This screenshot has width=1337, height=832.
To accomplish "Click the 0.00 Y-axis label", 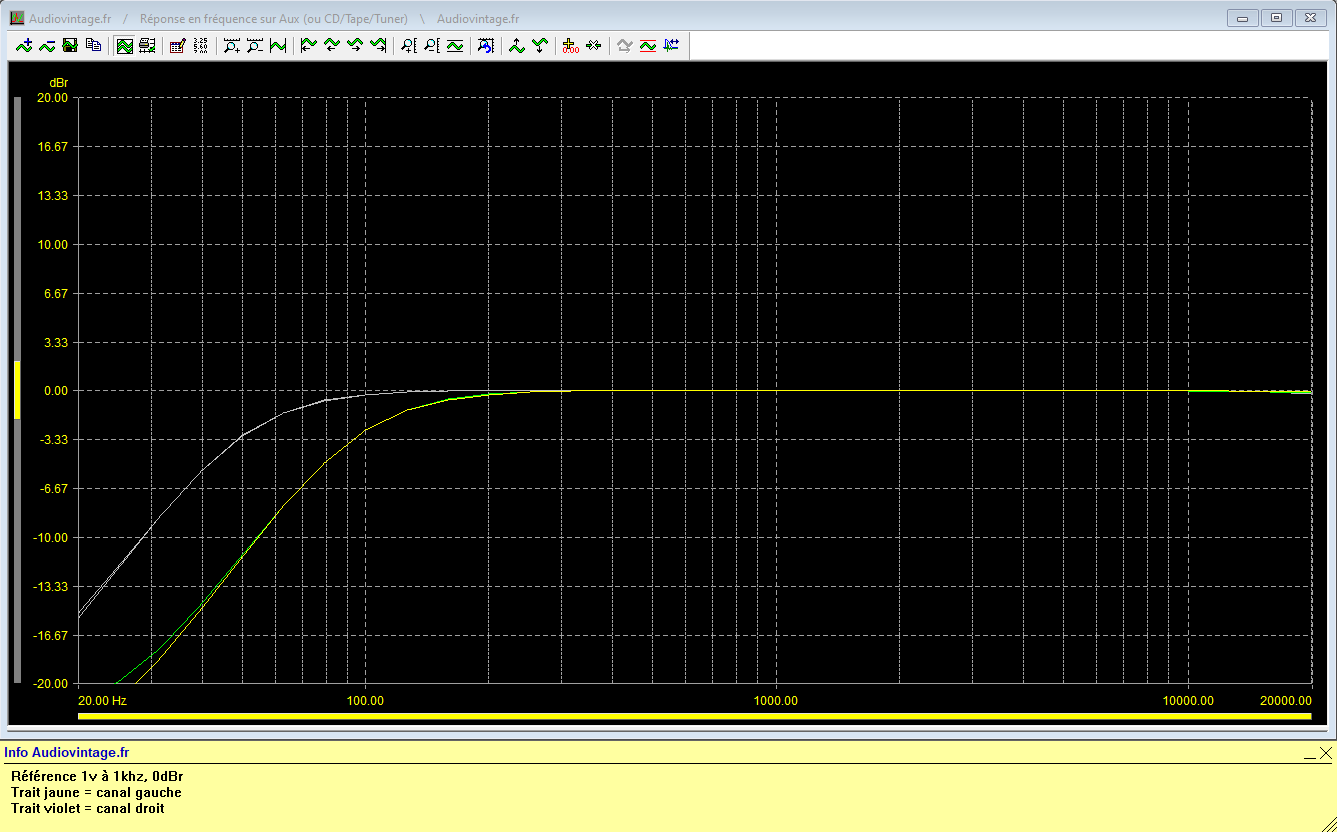I will [x=55, y=391].
